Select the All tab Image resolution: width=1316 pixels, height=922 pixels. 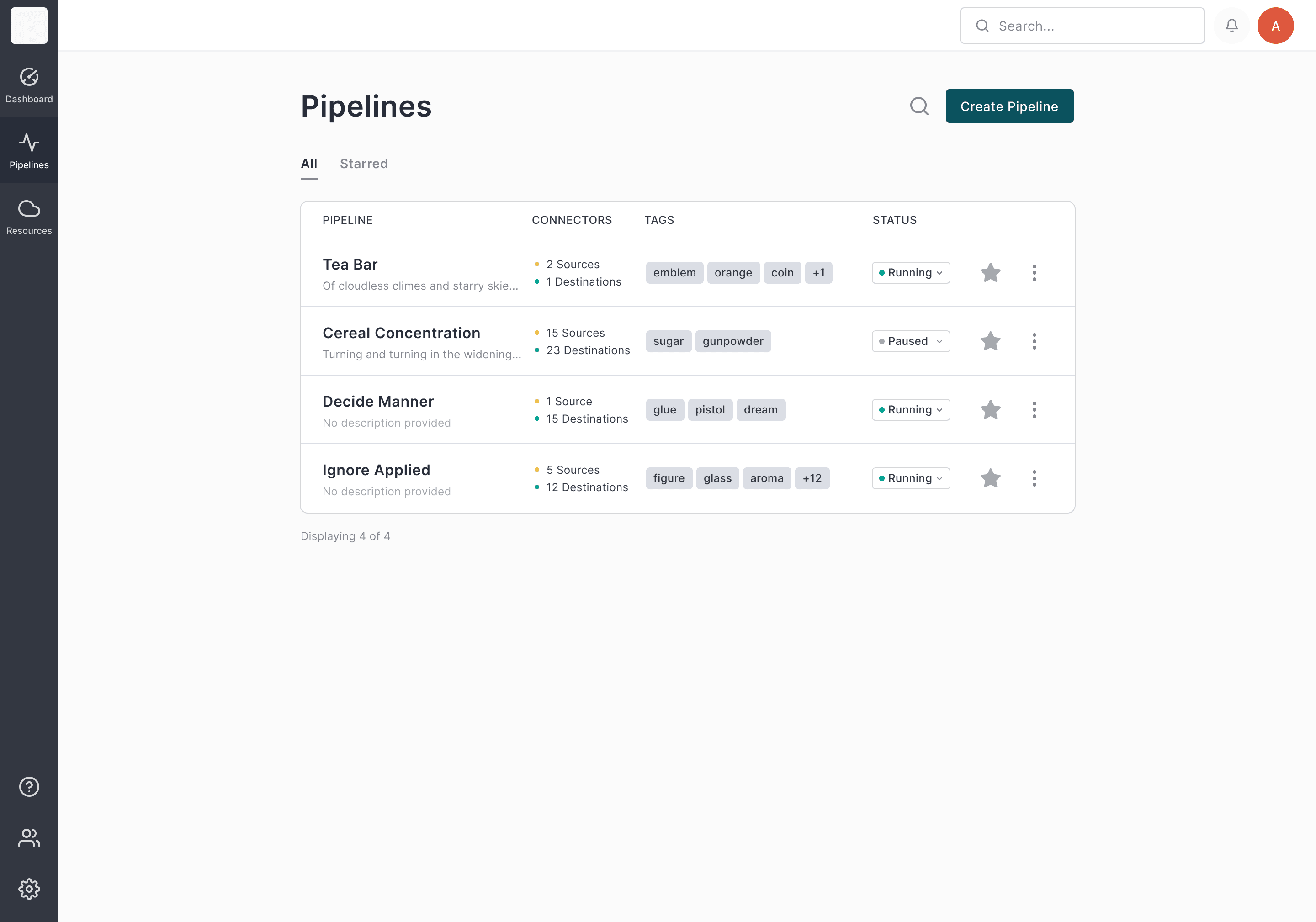[309, 164]
